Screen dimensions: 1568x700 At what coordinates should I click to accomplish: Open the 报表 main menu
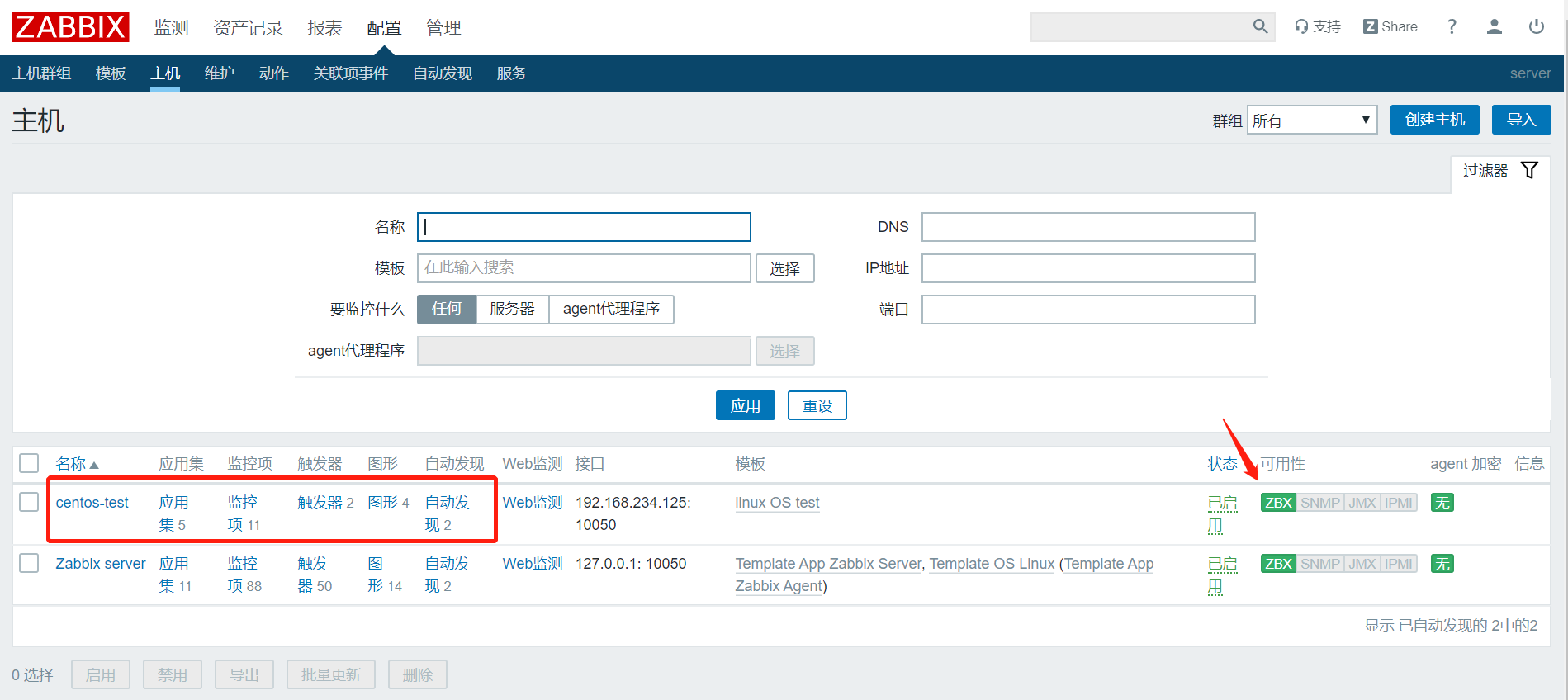coord(324,28)
